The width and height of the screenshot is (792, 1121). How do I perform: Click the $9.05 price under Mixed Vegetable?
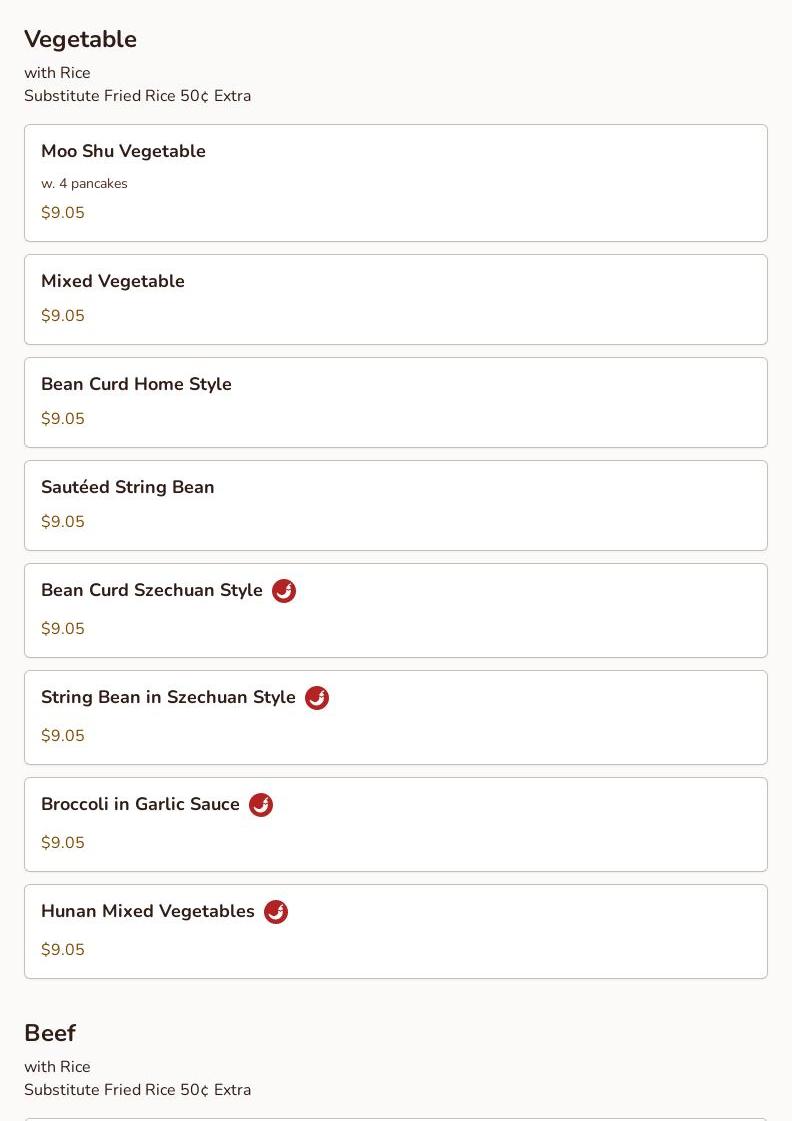point(63,316)
